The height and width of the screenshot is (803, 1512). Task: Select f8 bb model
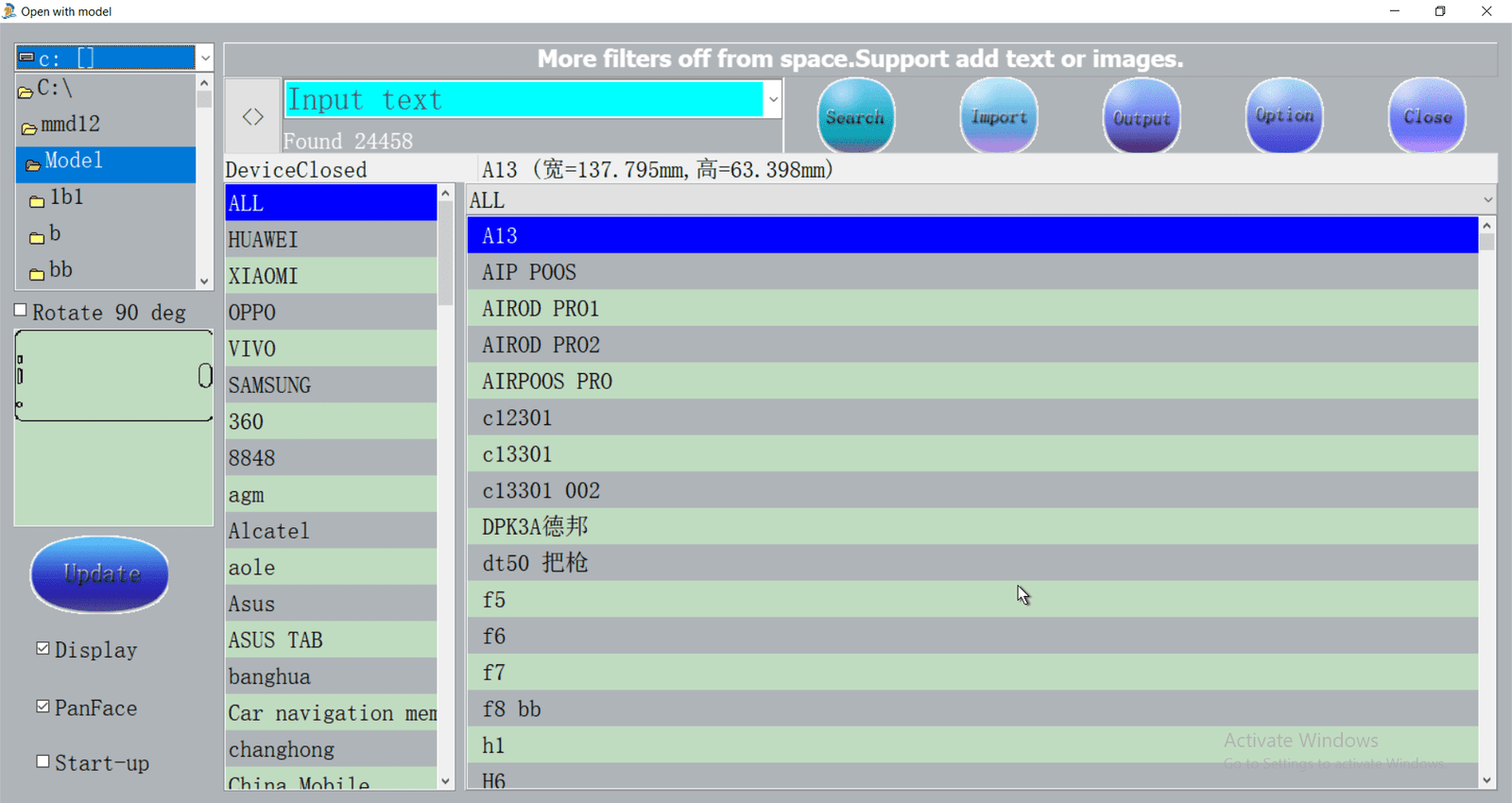coord(972,709)
